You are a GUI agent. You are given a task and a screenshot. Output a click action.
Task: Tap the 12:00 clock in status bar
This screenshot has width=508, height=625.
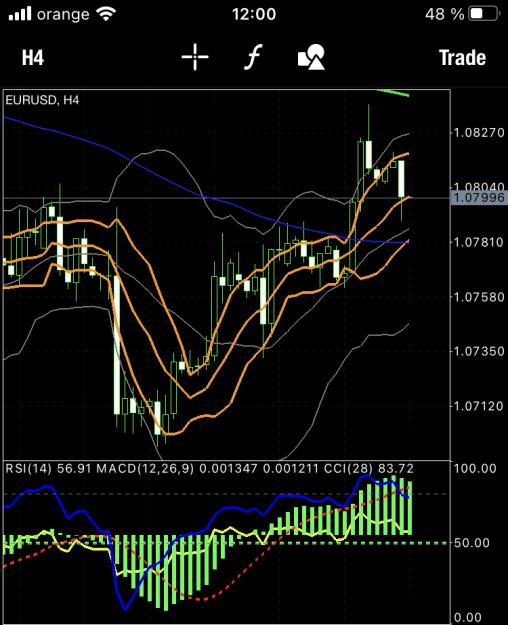pos(254,15)
